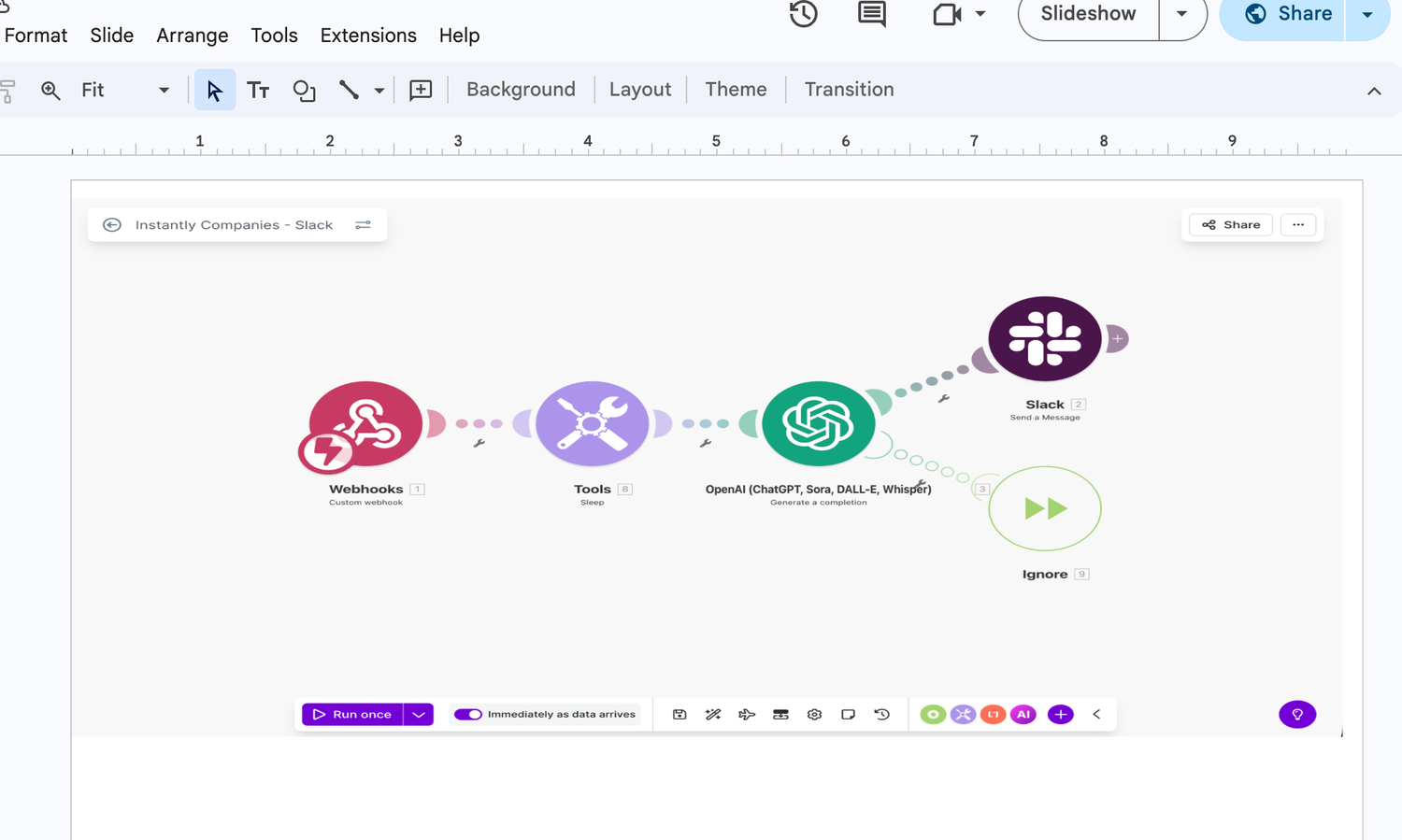Open the Help menu
The image size is (1402, 840).
(x=459, y=36)
